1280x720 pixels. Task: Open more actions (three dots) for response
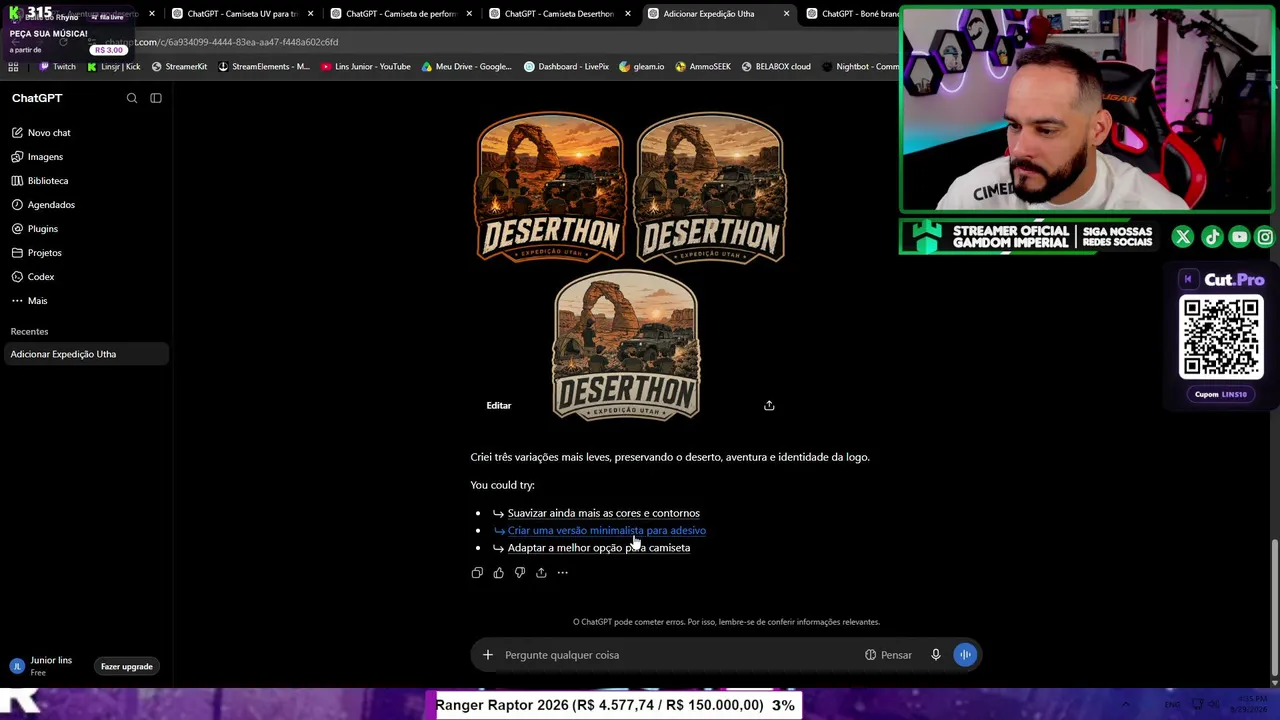[562, 573]
